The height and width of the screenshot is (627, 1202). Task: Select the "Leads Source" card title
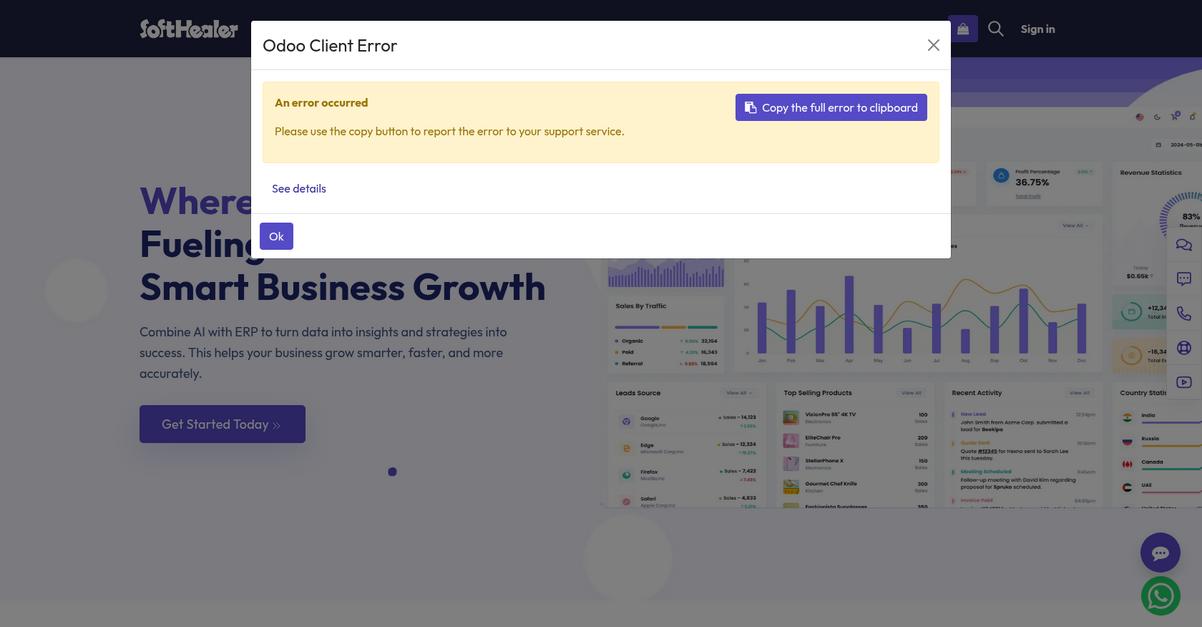(x=638, y=393)
